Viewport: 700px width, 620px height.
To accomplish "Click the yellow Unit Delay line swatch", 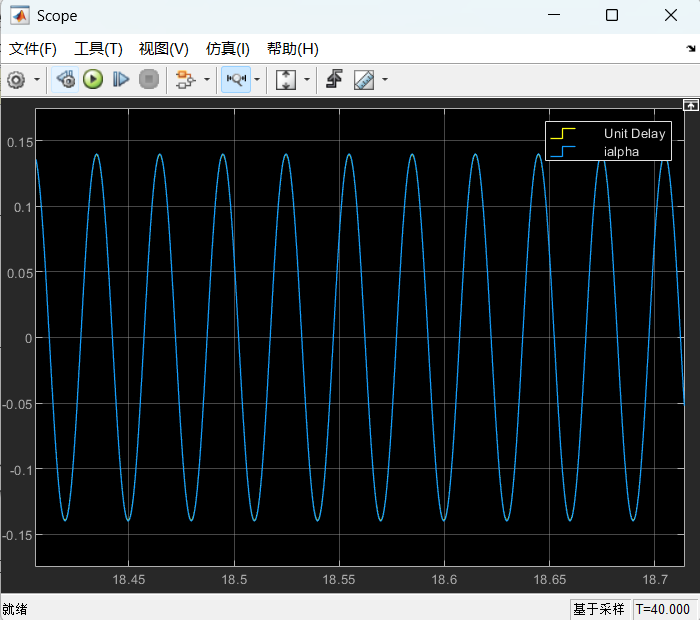I will [563, 133].
